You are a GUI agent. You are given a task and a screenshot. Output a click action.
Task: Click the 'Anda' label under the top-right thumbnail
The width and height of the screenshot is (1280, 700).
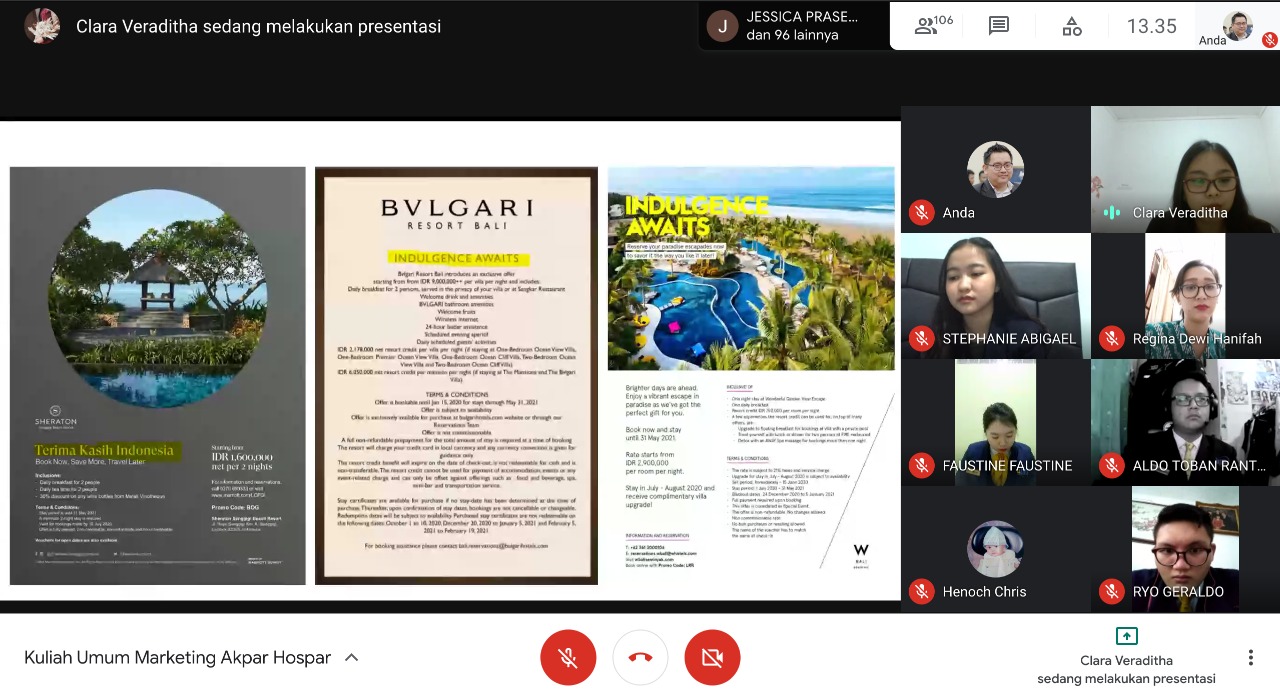(1212, 41)
